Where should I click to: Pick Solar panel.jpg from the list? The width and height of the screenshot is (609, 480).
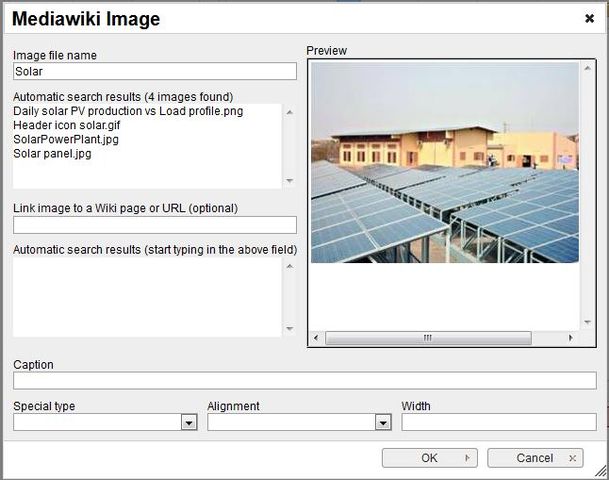(x=53, y=154)
